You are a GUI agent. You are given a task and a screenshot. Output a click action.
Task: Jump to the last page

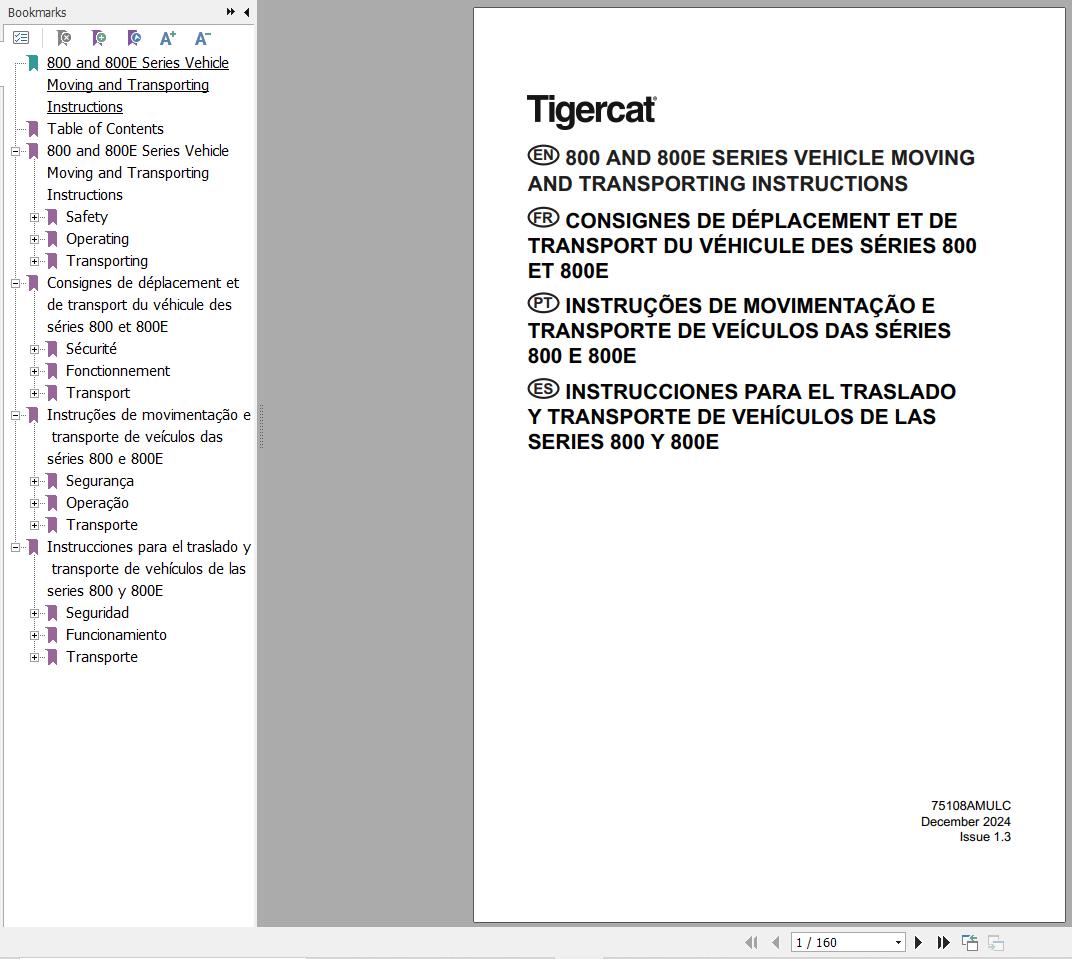pyautogui.click(x=943, y=943)
